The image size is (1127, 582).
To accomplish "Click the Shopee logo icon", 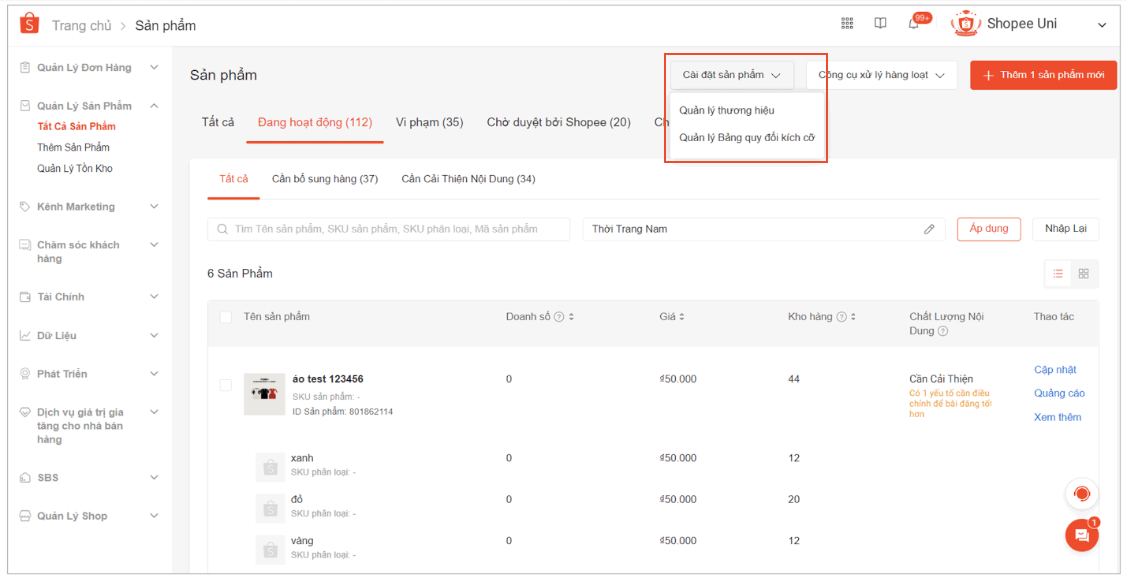I will [29, 24].
